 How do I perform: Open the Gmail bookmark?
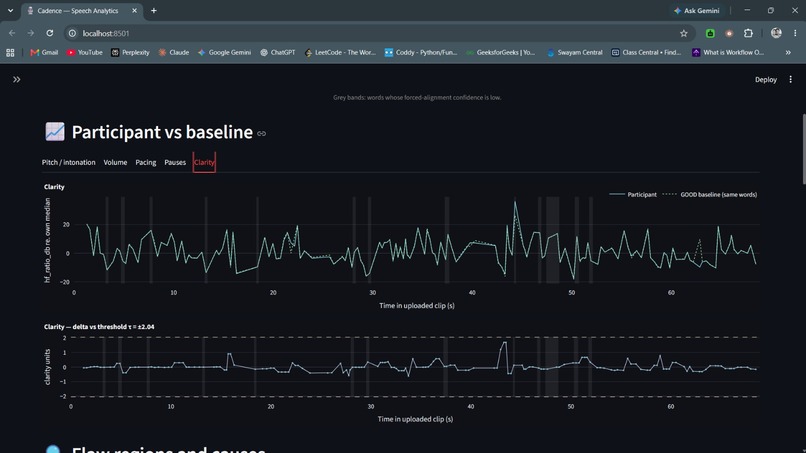pos(44,52)
